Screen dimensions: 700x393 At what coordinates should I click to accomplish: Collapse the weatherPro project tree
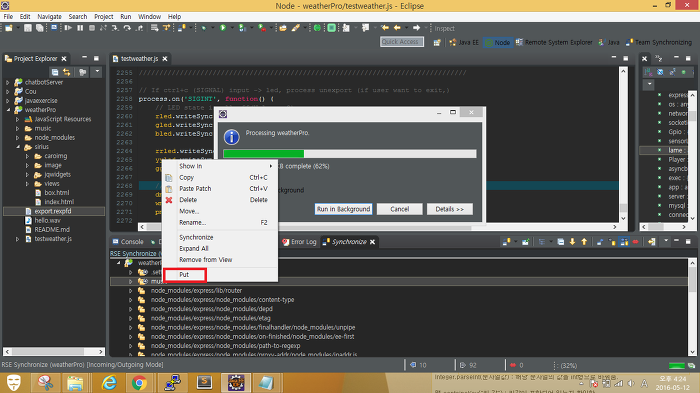[x=8, y=110]
